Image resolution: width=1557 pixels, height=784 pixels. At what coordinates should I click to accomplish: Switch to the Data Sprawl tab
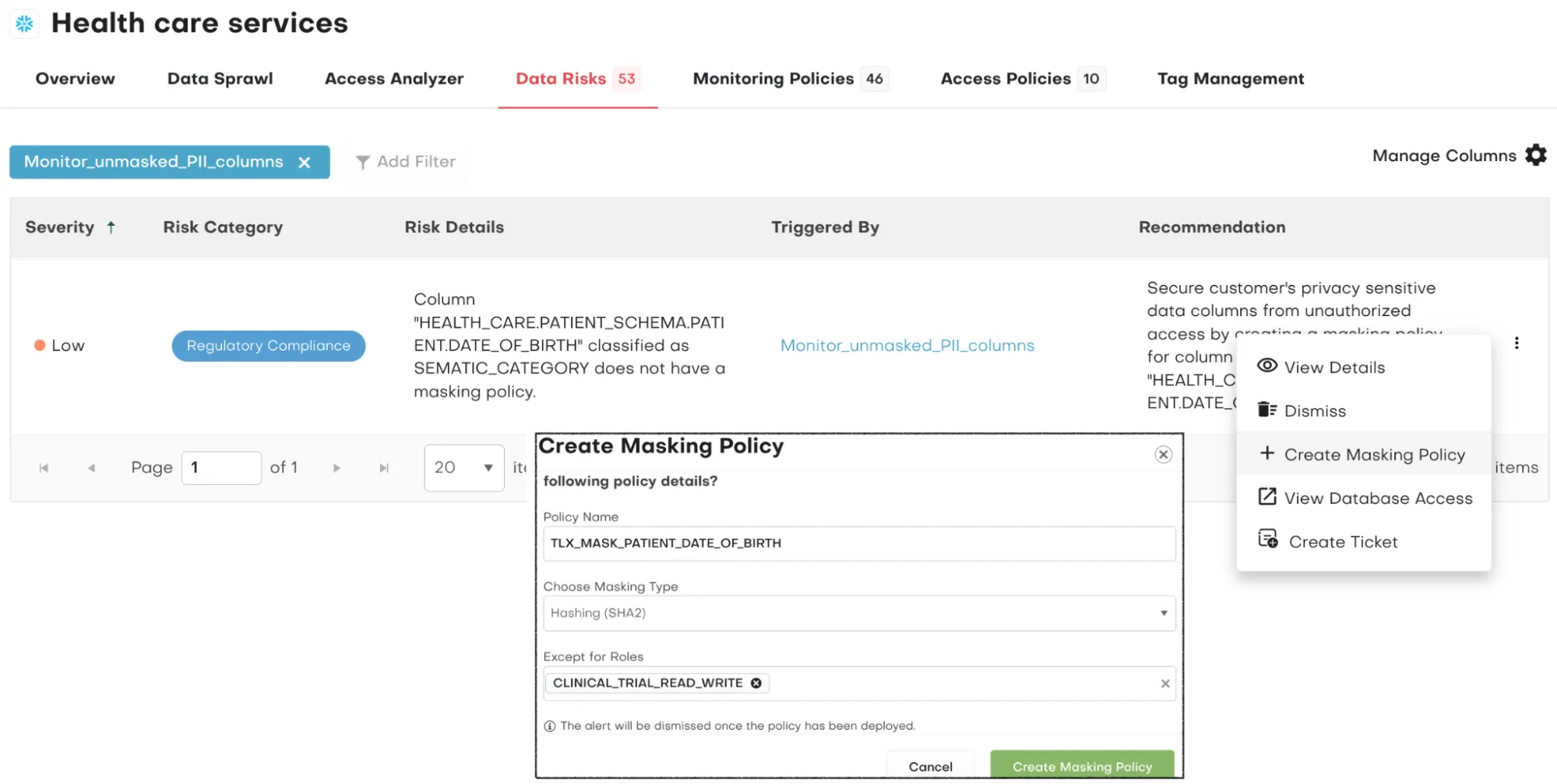pos(220,79)
